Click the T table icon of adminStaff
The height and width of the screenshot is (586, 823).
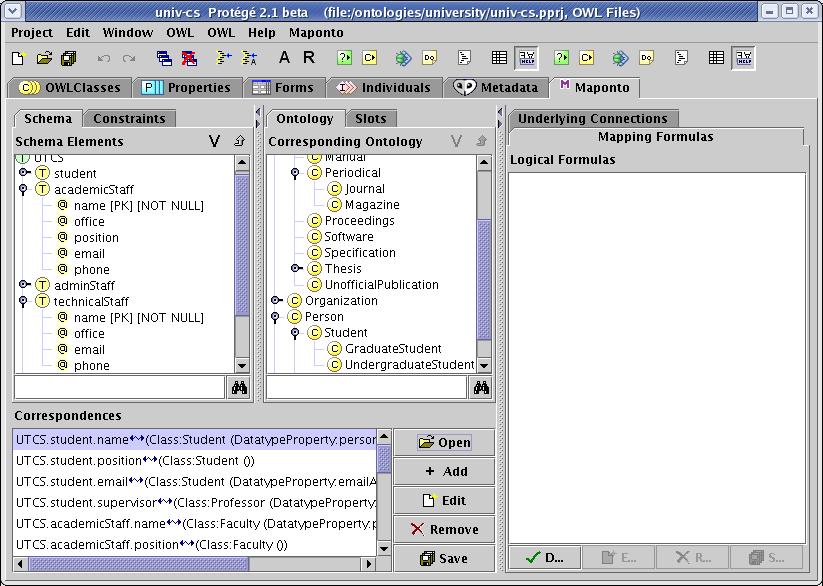(42, 285)
